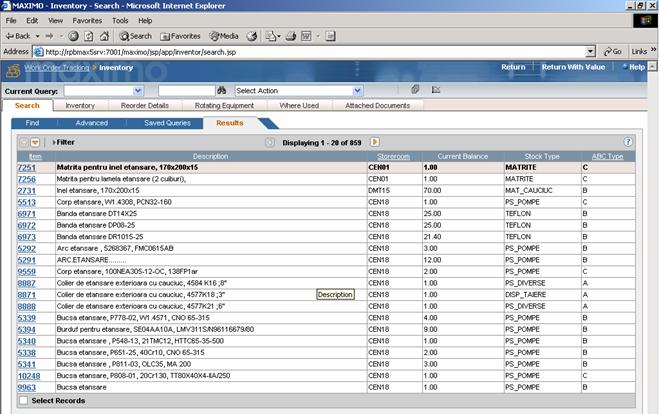Select the Find sub-tab
The image size is (659, 414).
(32, 123)
